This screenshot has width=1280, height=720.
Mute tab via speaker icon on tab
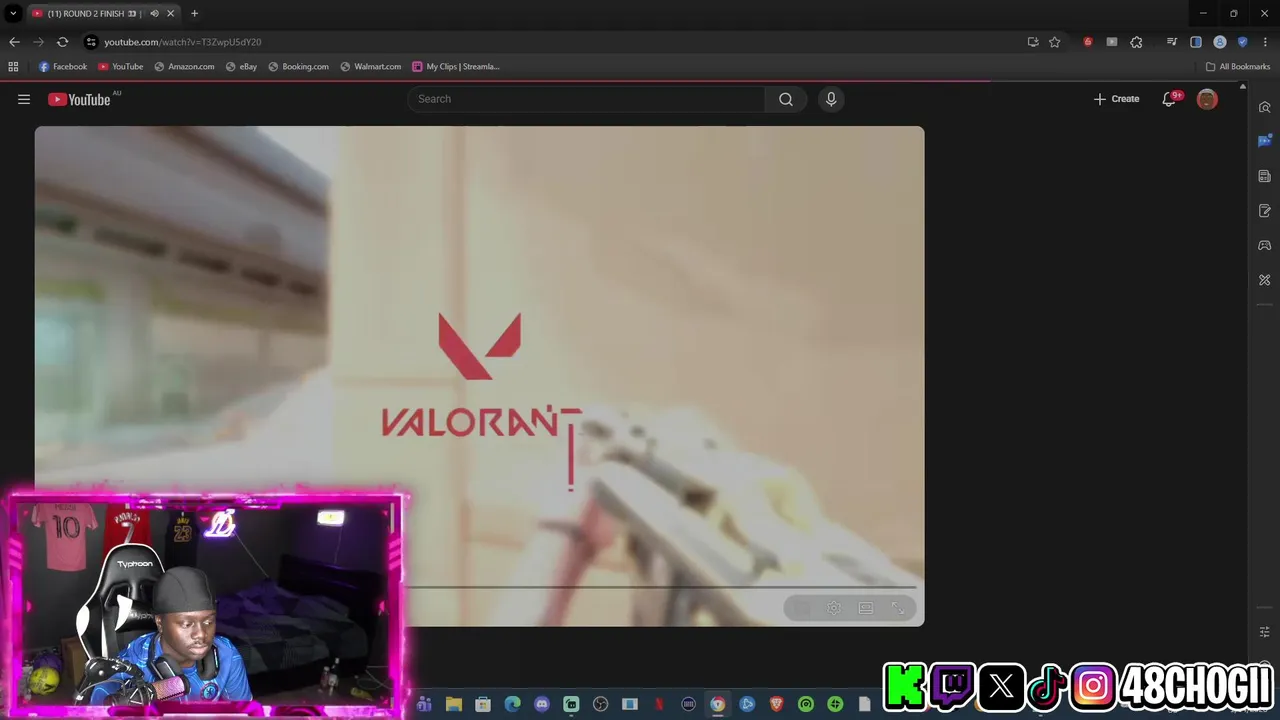coord(154,13)
